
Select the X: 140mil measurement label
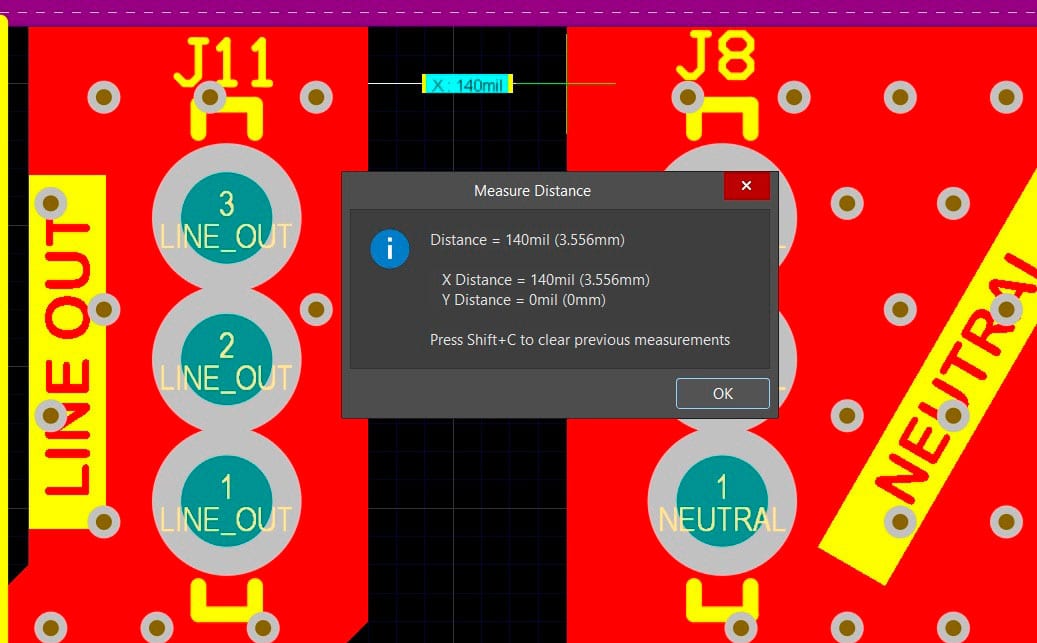point(468,84)
